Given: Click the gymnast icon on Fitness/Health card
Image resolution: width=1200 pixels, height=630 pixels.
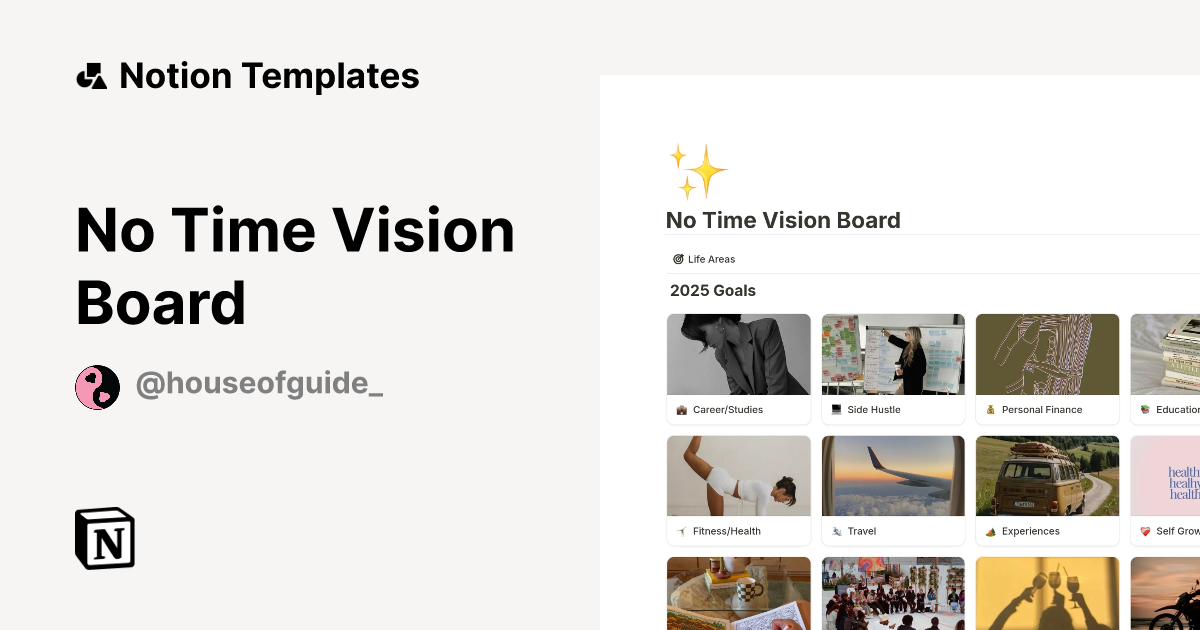Looking at the screenshot, I should click(x=683, y=531).
